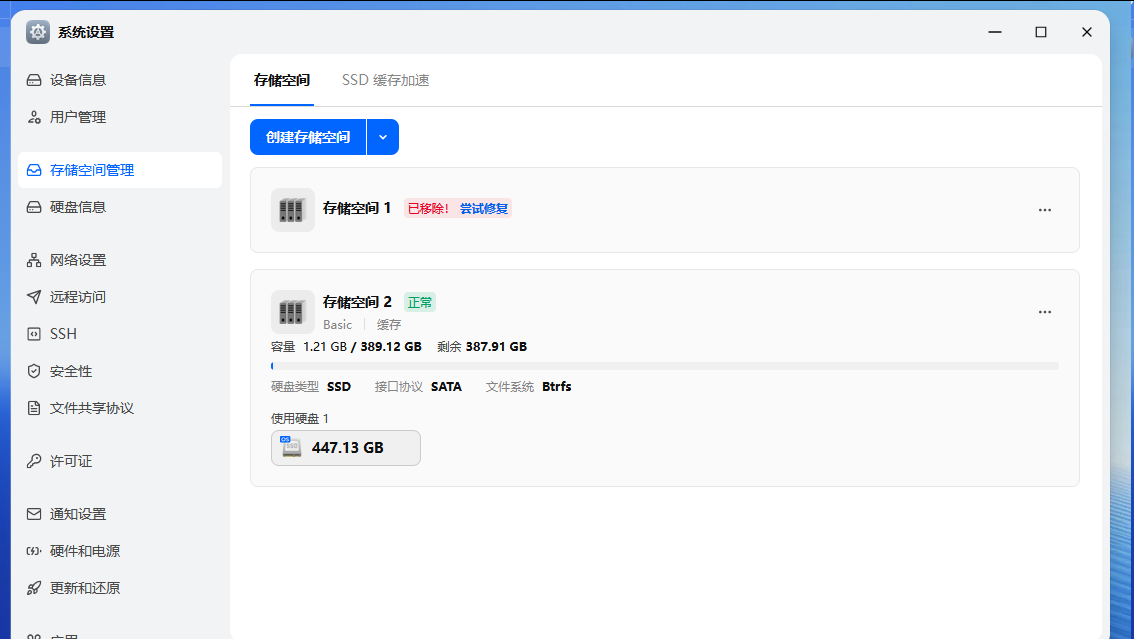Click the 存储空间 2 title
Viewport: 1134px width, 639px height.
click(357, 301)
